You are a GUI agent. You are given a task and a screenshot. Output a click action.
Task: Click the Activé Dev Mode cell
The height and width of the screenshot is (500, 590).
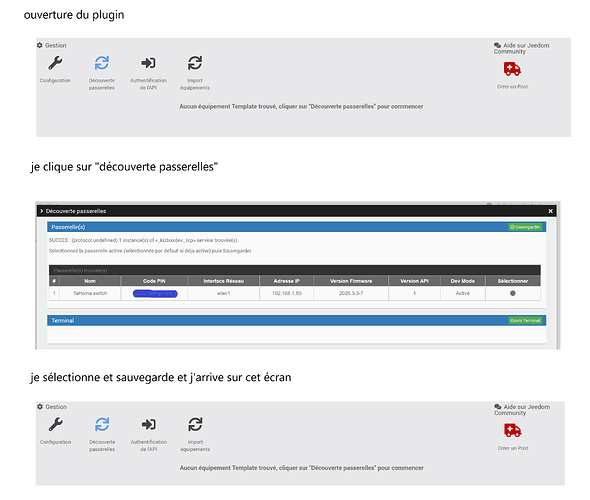tap(462, 293)
